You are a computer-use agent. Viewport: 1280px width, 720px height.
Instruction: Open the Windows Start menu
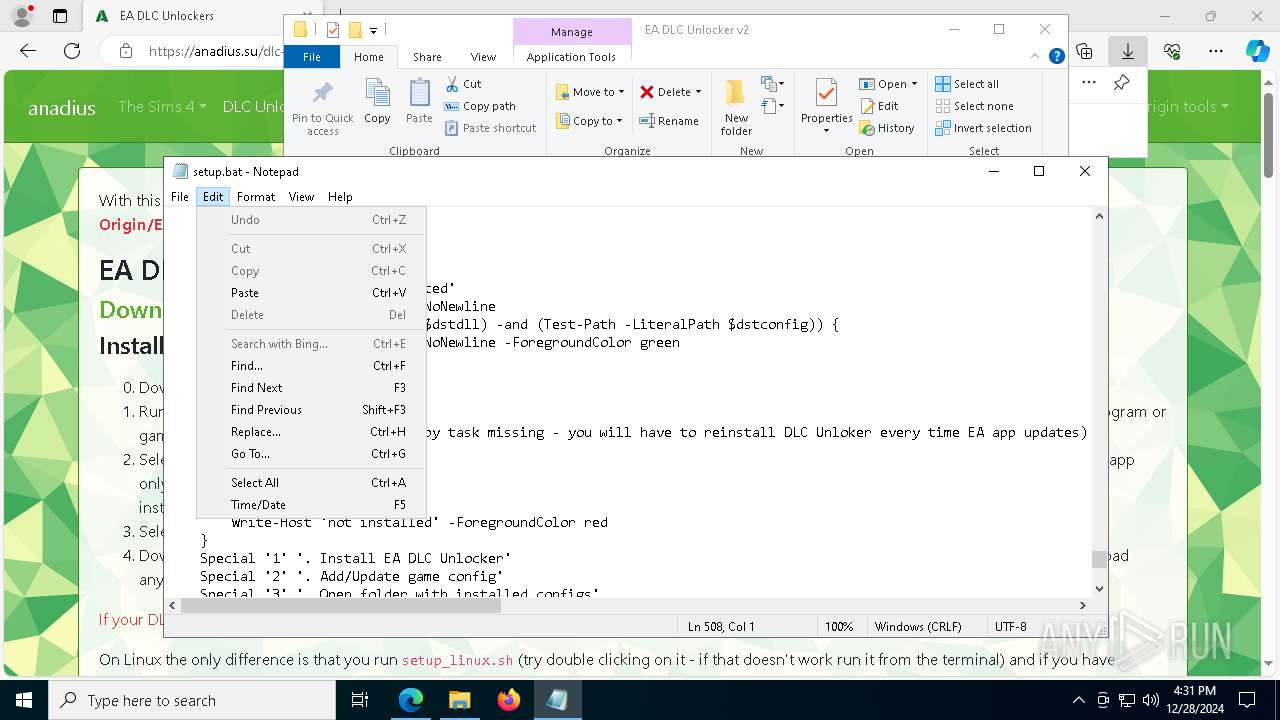click(23, 700)
